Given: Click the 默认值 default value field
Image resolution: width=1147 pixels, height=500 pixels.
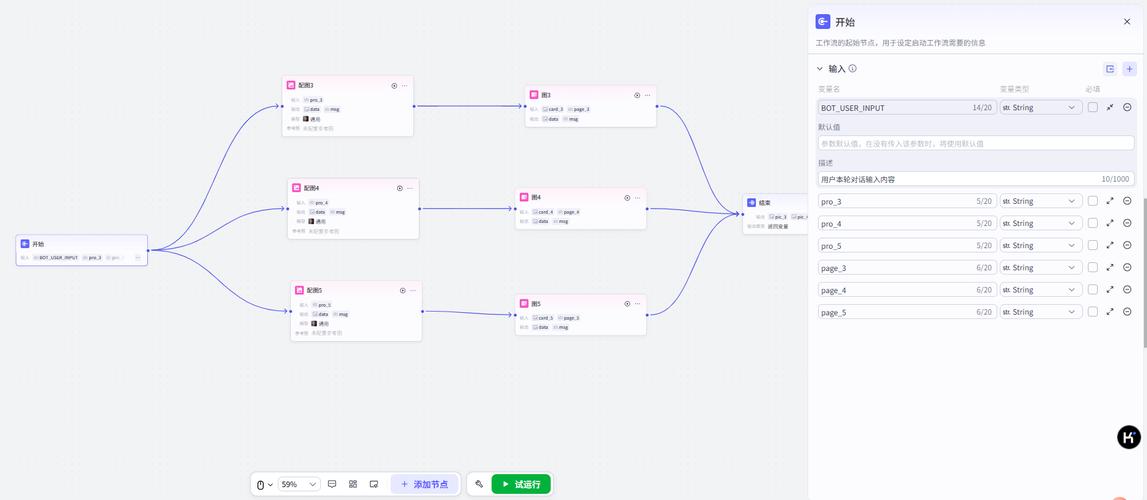Looking at the screenshot, I should 975,143.
